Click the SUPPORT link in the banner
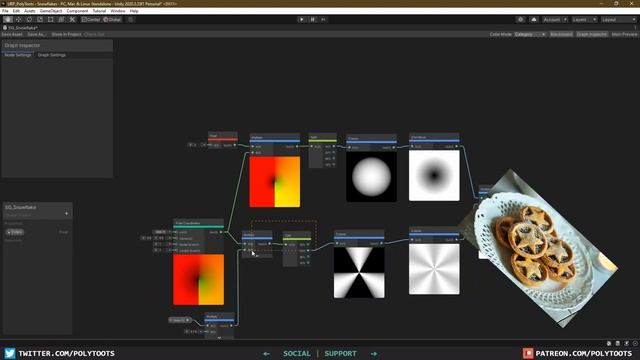This screenshot has height=360, width=640. point(340,353)
